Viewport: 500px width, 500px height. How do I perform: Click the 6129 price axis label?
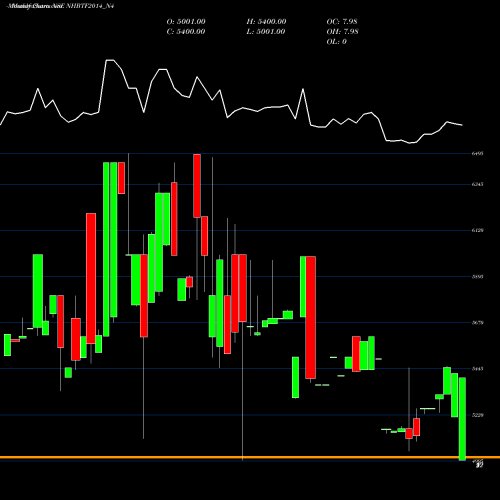(x=477, y=230)
